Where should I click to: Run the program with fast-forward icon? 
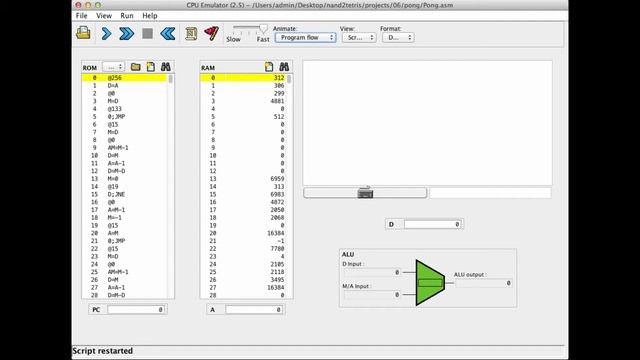(127, 33)
